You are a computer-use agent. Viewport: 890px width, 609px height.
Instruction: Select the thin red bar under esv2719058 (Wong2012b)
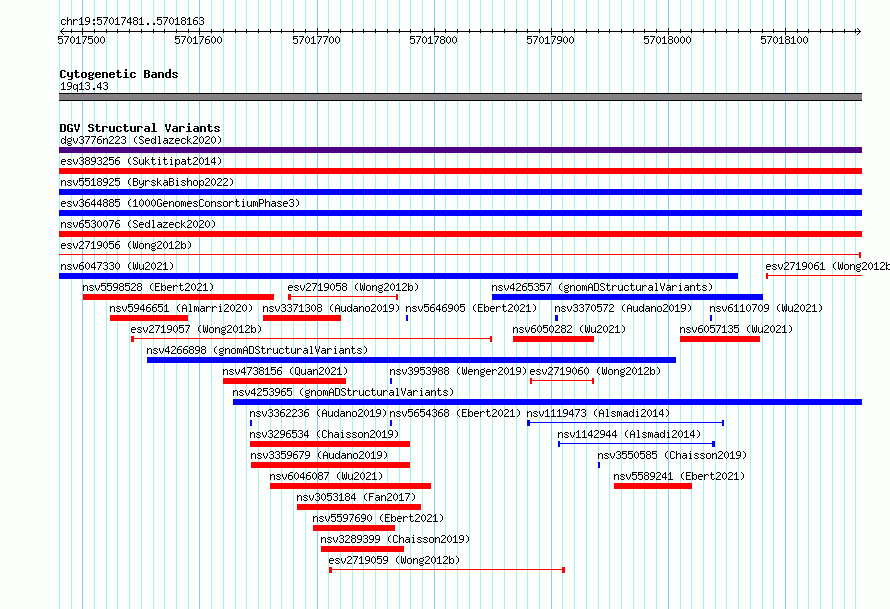click(x=343, y=297)
